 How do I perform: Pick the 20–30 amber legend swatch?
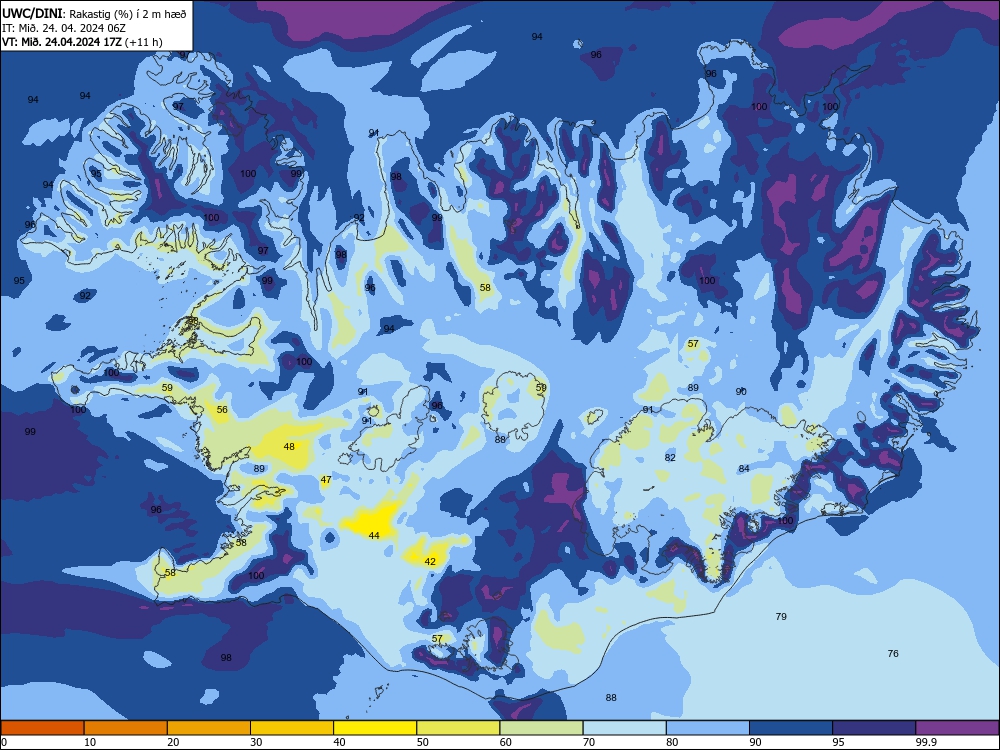[209, 728]
